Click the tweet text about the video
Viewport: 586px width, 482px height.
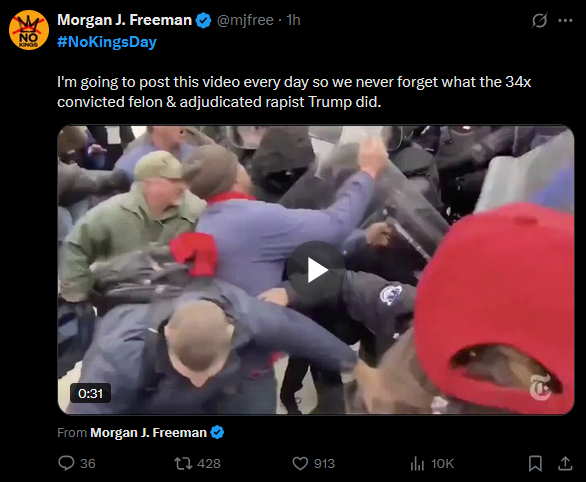[294, 92]
